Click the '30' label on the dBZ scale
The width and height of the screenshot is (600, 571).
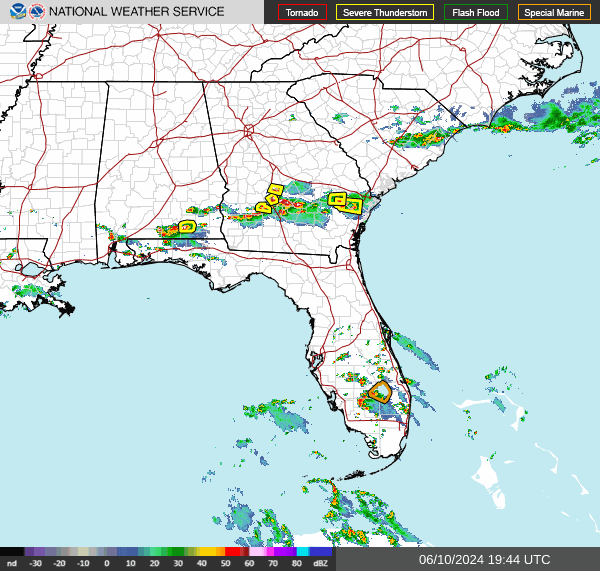point(178,563)
